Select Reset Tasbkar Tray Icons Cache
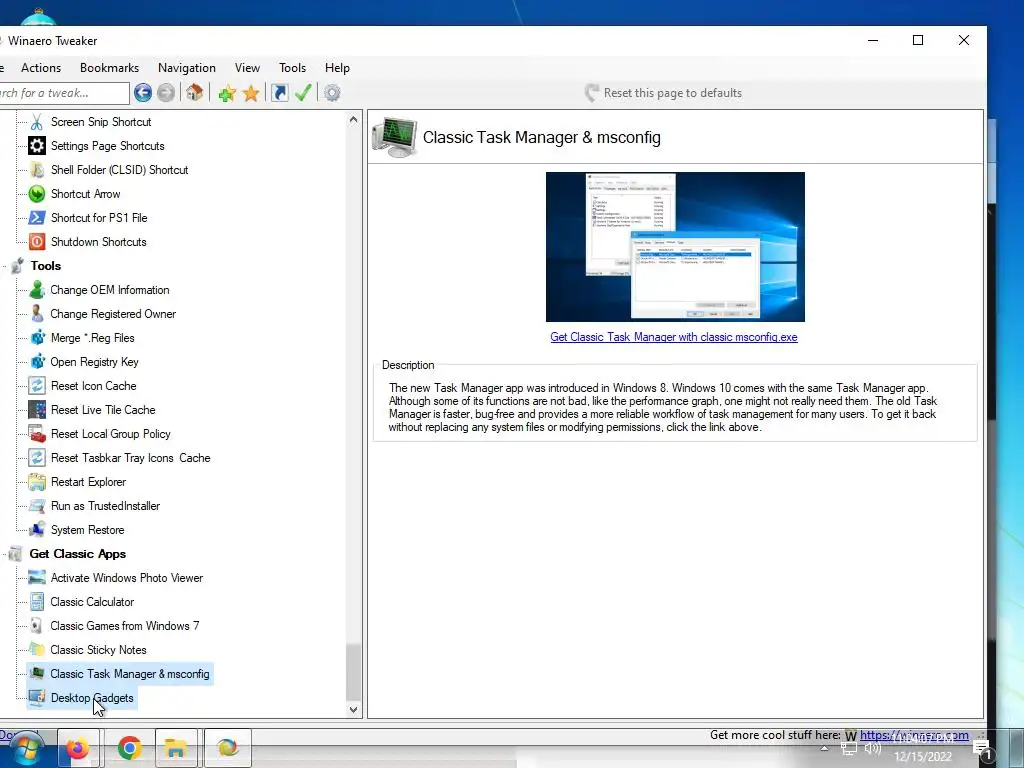Image resolution: width=1024 pixels, height=768 pixels. tap(131, 458)
